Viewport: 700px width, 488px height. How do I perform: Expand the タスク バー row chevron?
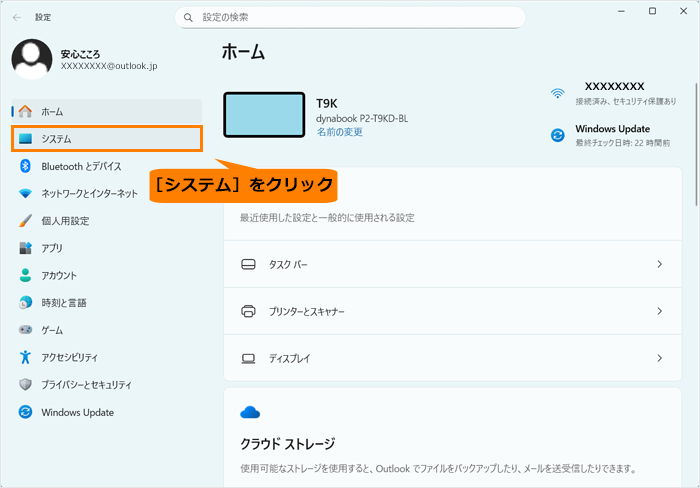[x=659, y=264]
